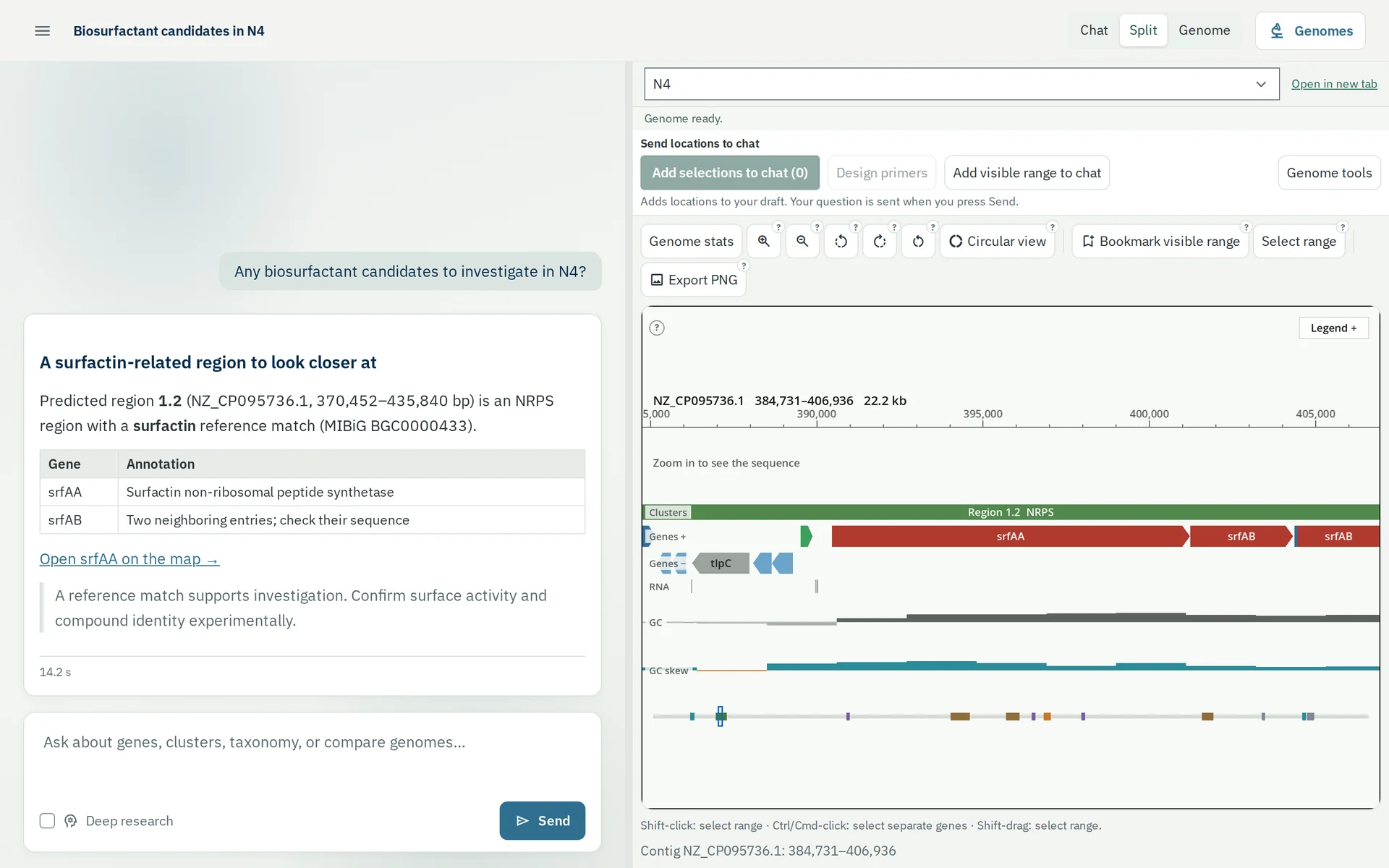
Task: Zoom out on the genome map
Action: click(x=802, y=242)
